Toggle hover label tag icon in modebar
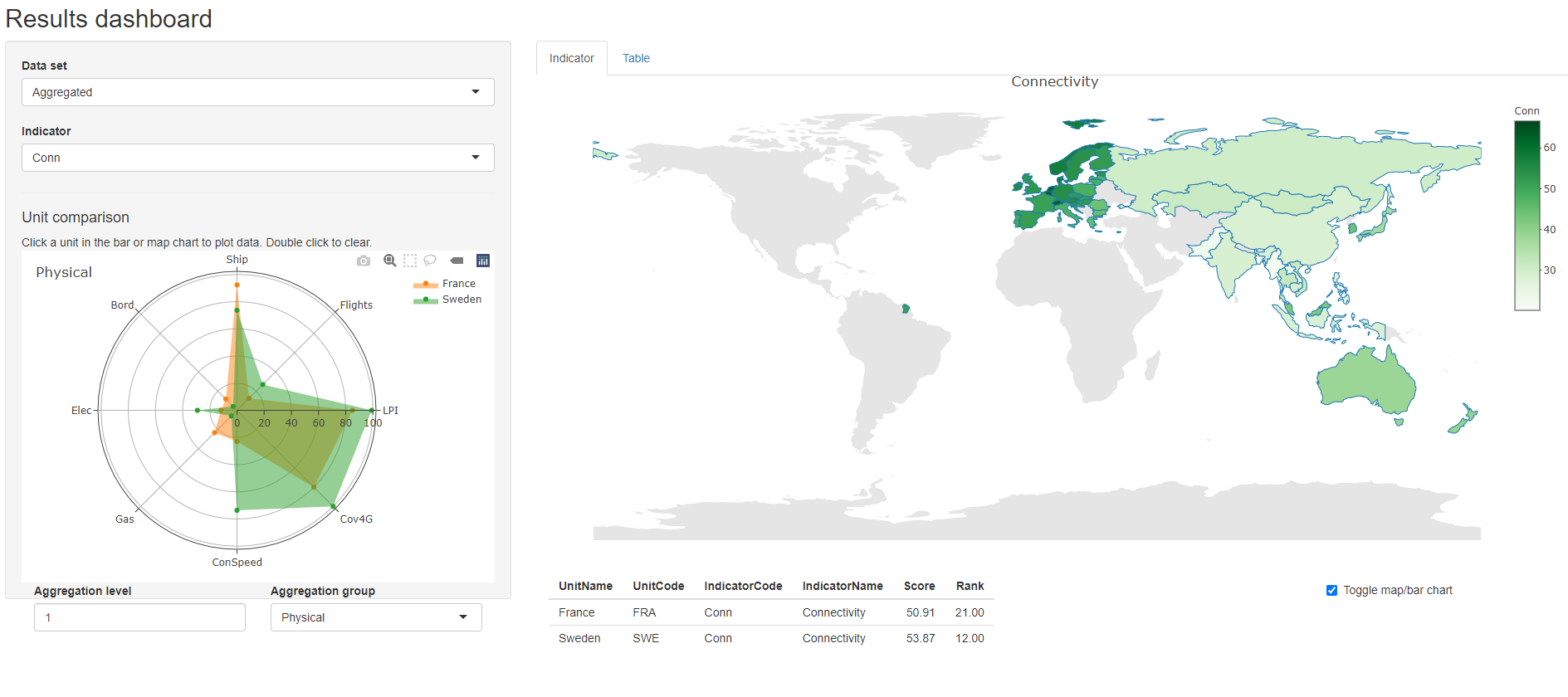 click(x=457, y=261)
